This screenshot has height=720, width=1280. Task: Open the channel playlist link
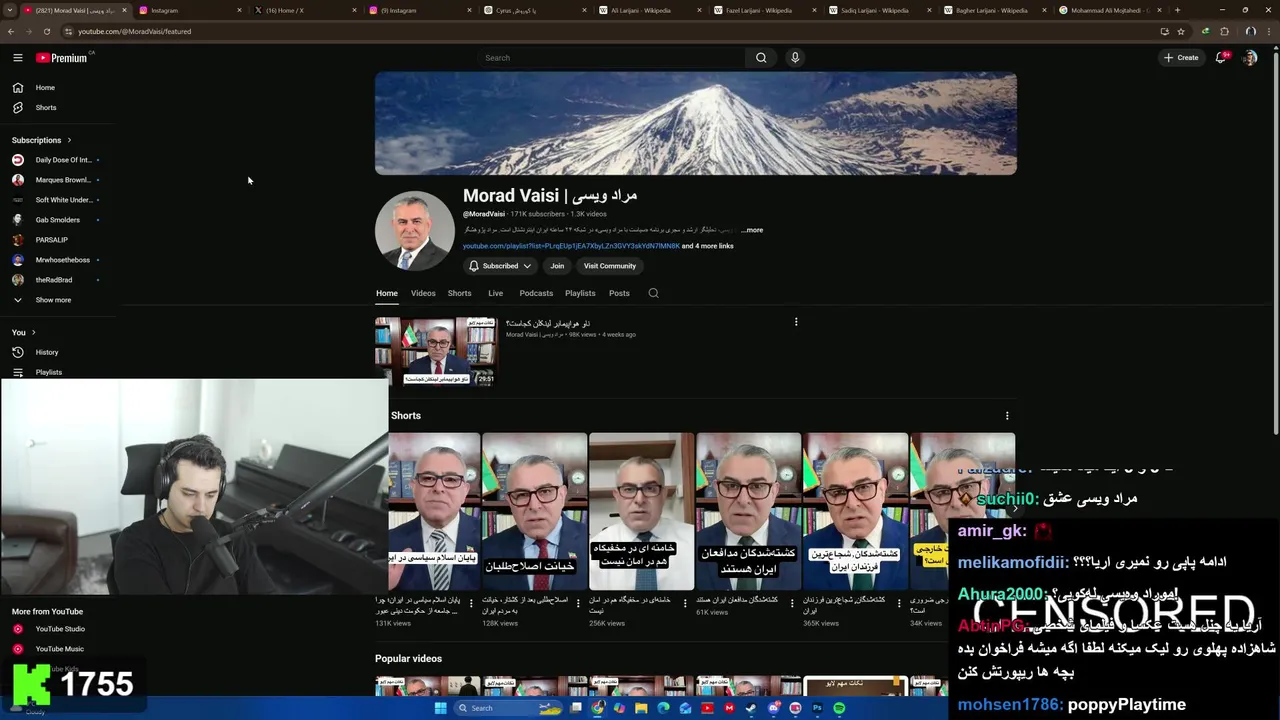pyautogui.click(x=571, y=246)
